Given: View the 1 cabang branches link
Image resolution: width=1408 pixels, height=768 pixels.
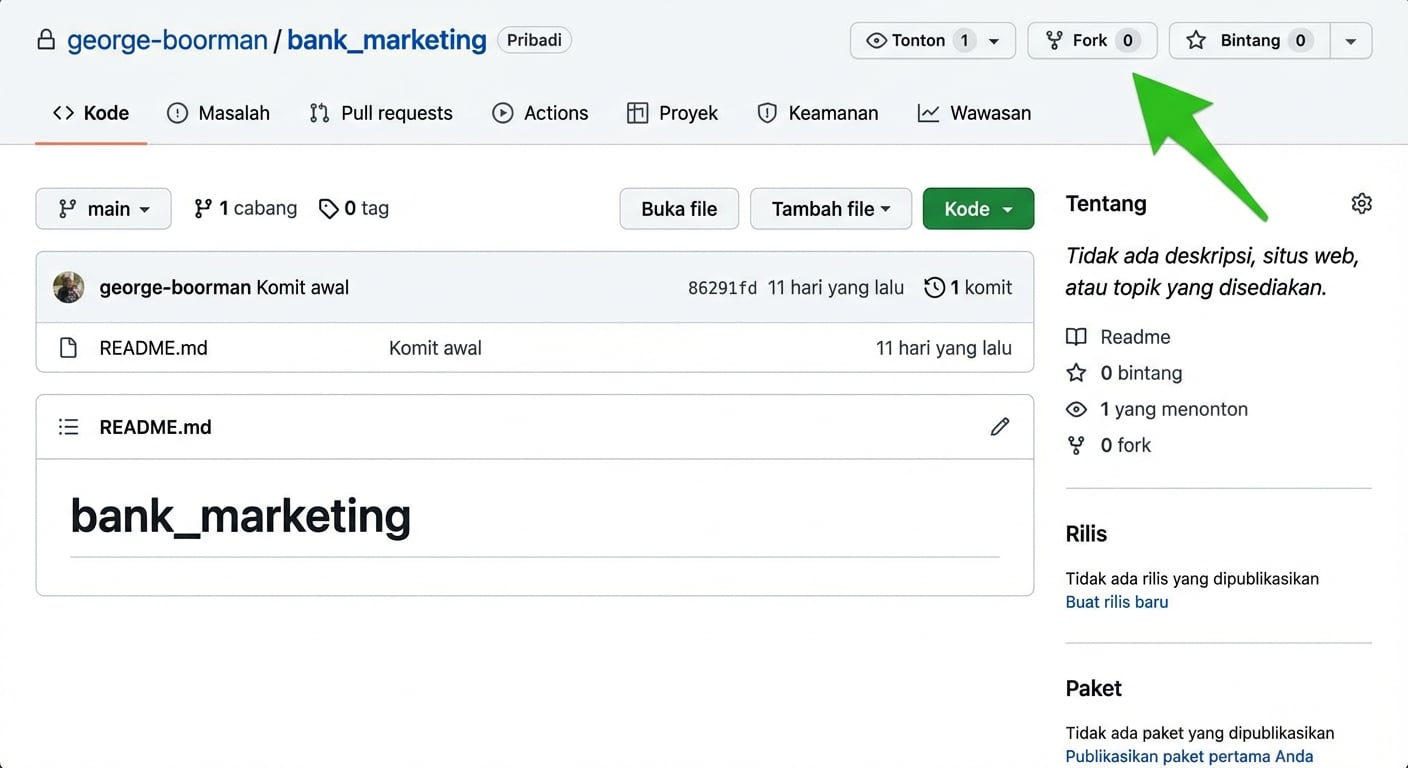Looking at the screenshot, I should coord(245,208).
